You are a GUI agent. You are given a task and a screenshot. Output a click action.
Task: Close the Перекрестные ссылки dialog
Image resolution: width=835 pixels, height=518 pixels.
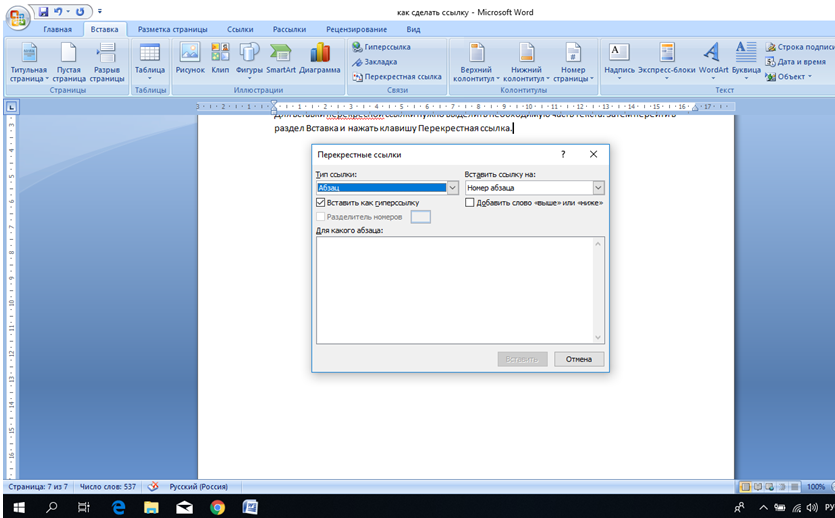[x=593, y=154]
